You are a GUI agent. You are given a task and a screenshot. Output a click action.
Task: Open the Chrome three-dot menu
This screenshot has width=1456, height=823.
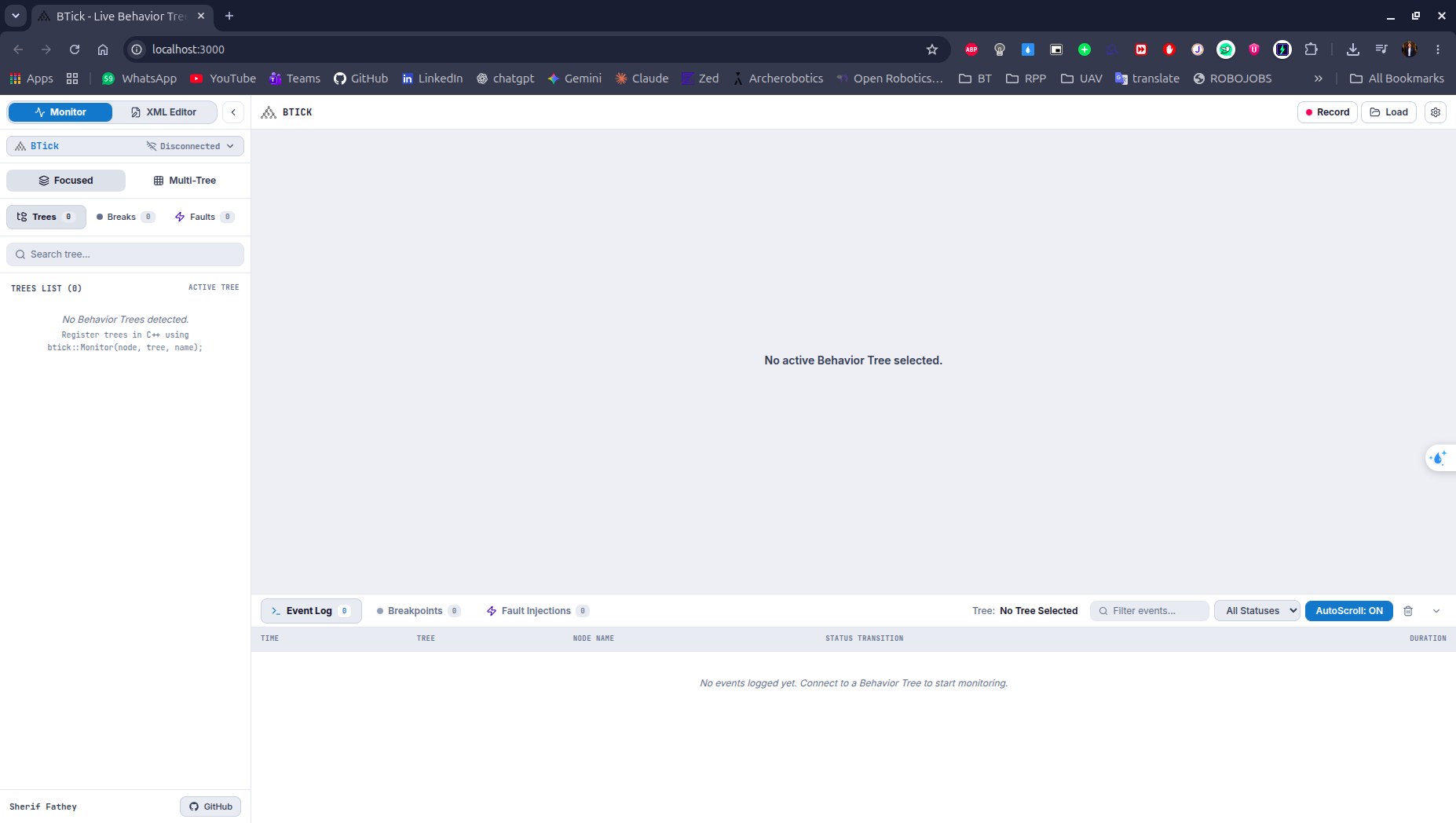(x=1438, y=49)
